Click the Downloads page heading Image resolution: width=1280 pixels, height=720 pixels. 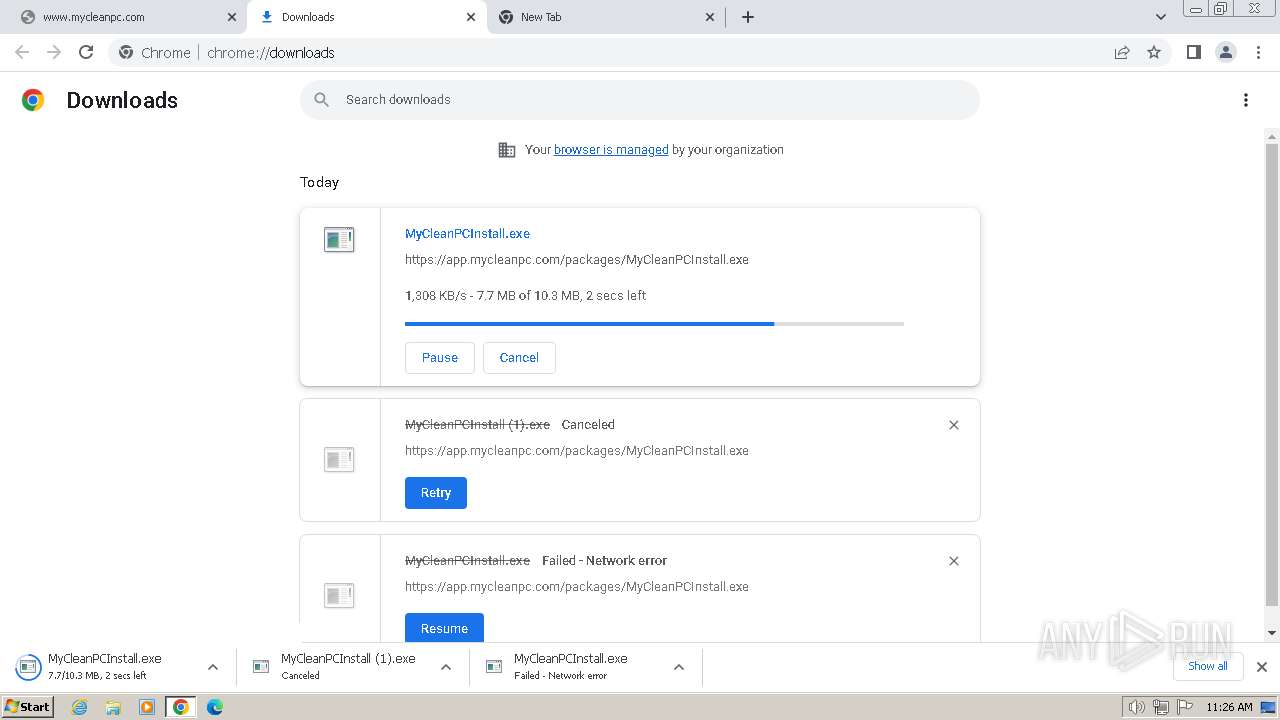122,100
